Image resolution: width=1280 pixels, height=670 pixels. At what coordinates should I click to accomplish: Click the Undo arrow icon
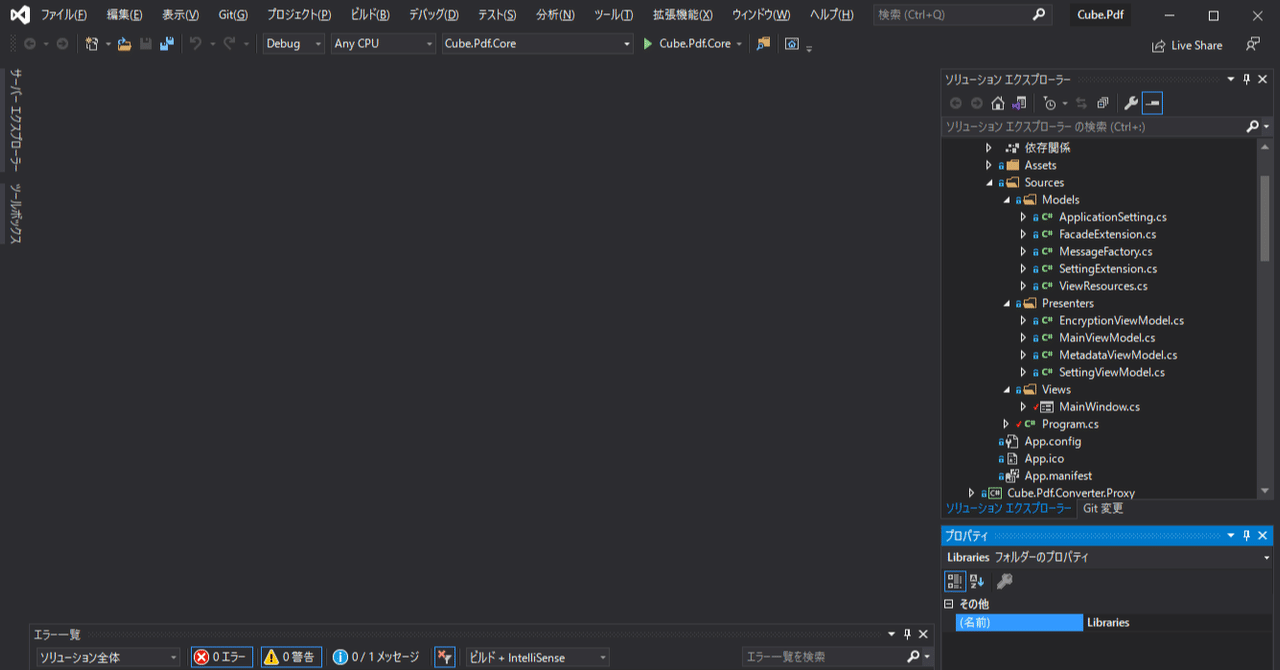[x=196, y=44]
